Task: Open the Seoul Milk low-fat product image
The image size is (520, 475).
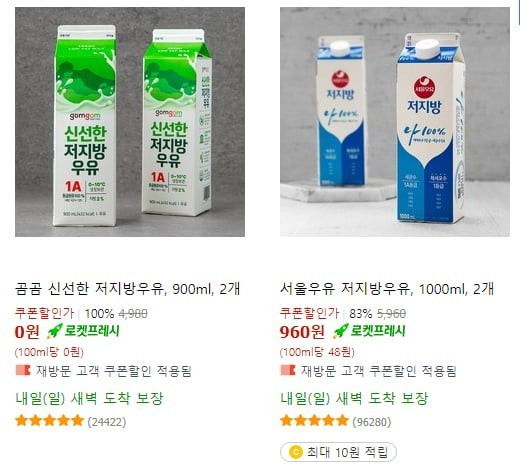Action: pos(395,122)
